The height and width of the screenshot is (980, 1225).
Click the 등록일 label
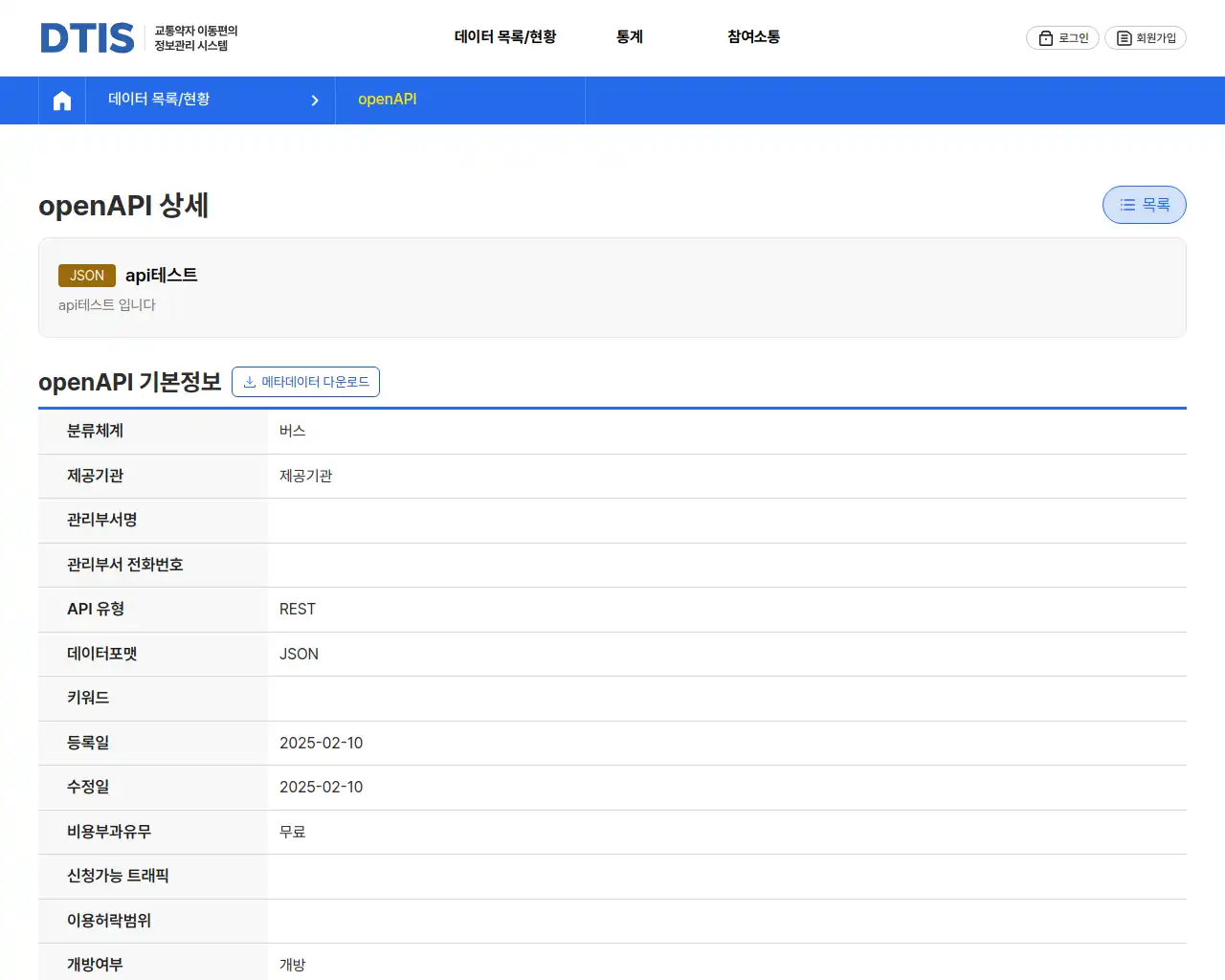(88, 743)
